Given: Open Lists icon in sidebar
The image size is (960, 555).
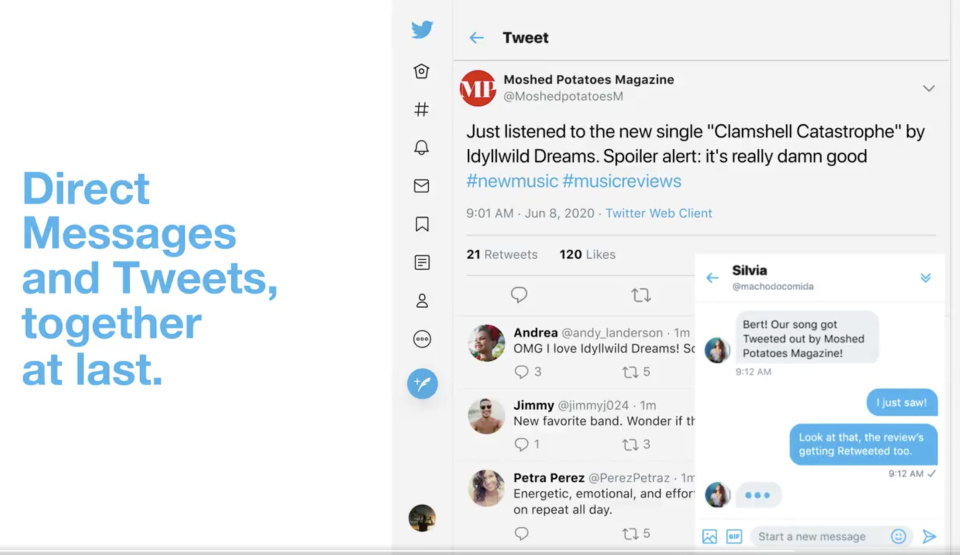Looking at the screenshot, I should click(x=422, y=262).
